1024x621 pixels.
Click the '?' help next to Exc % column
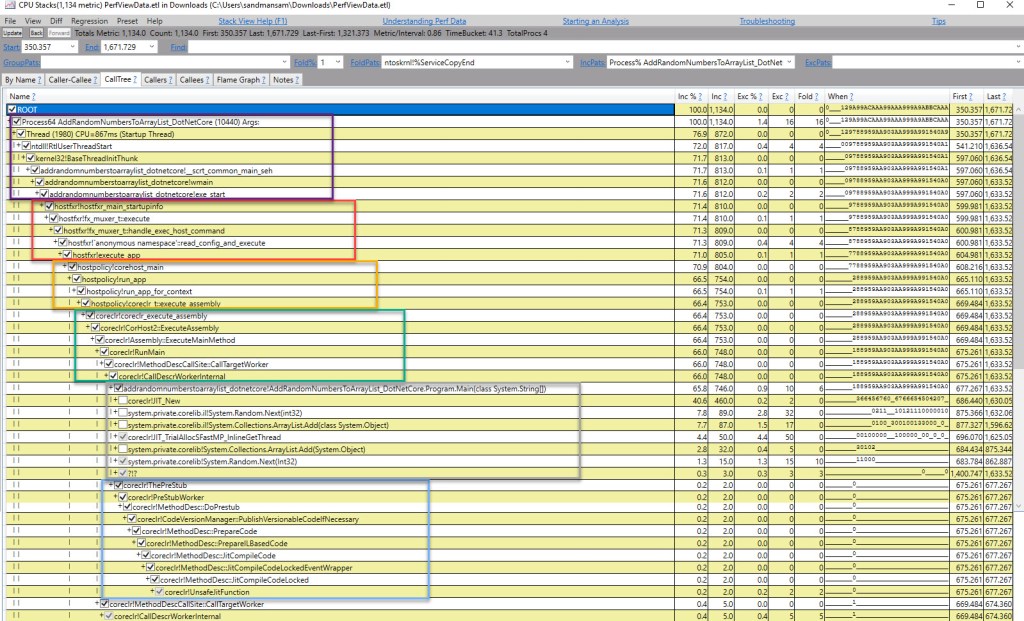(759, 96)
